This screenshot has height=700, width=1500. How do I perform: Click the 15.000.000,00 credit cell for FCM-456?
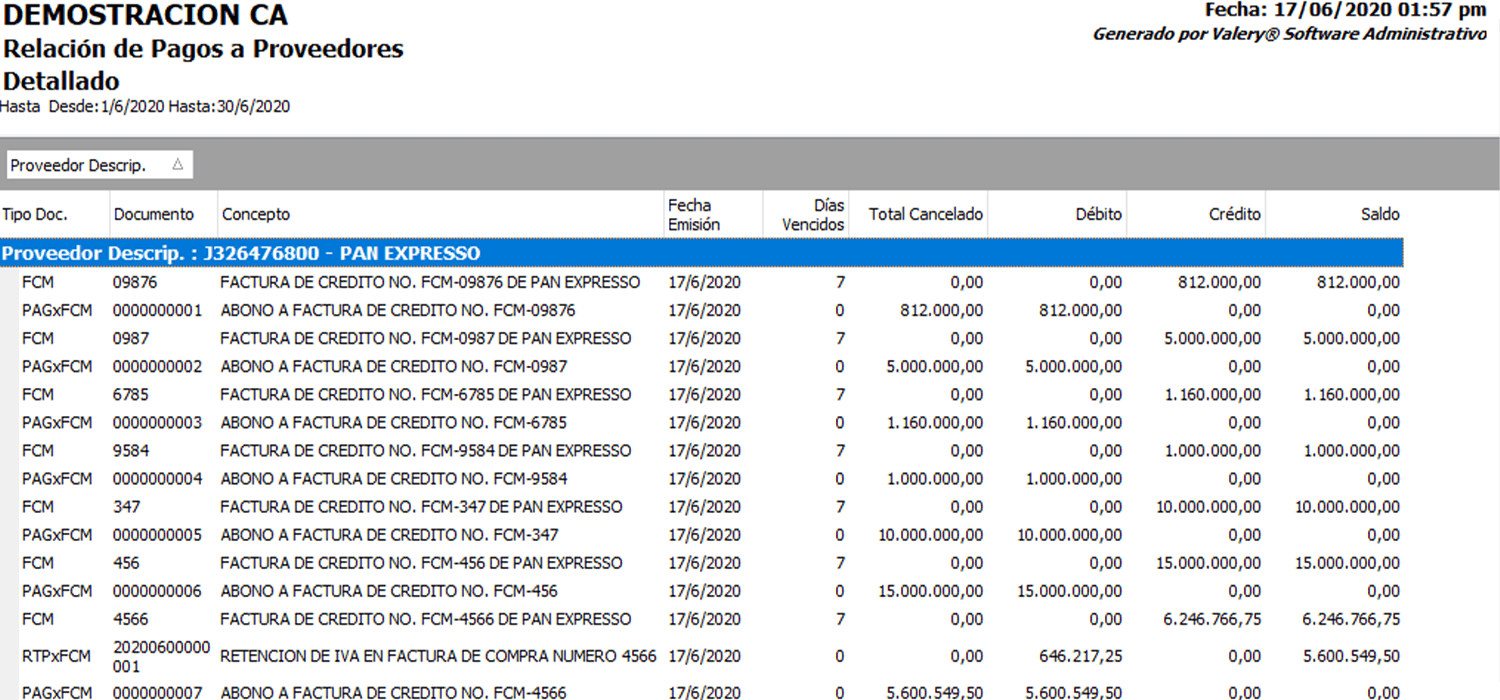point(1208,563)
